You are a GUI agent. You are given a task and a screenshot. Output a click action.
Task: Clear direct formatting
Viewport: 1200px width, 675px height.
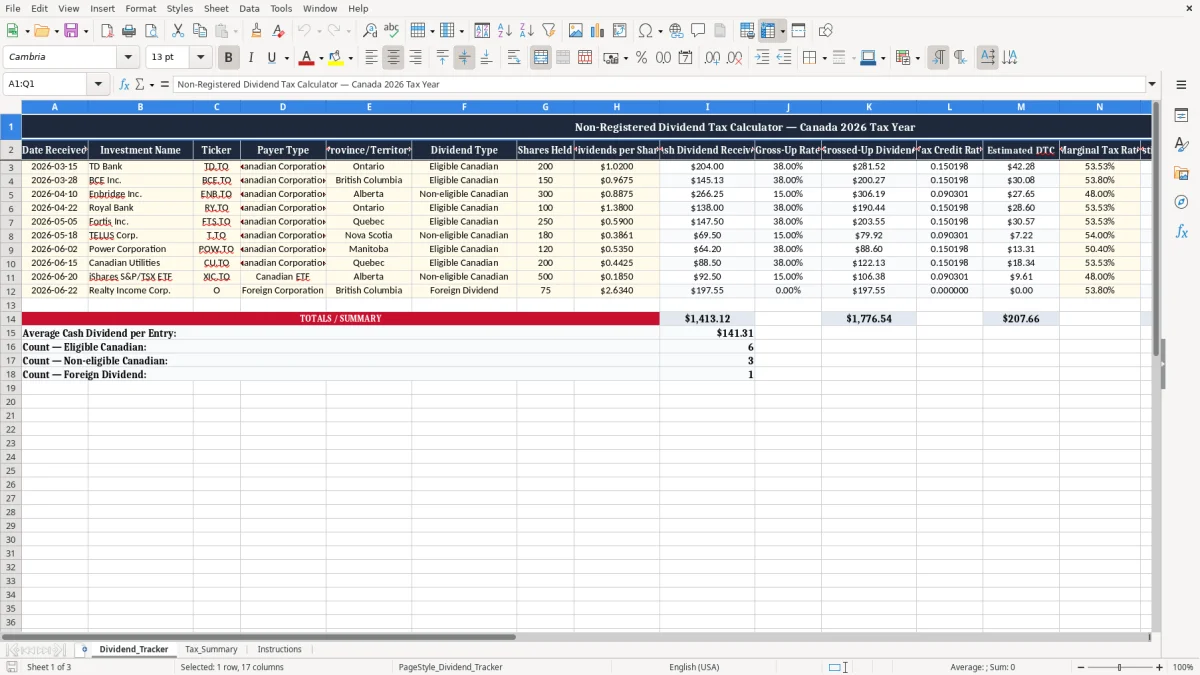coord(278,31)
